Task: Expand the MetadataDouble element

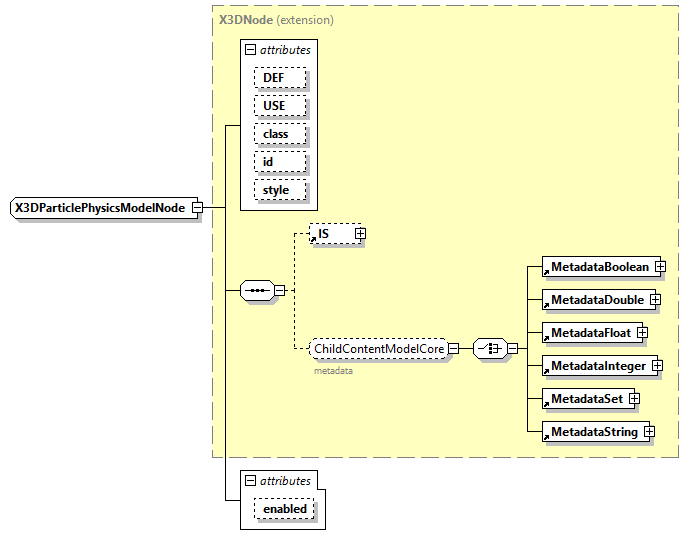Action: [655, 300]
